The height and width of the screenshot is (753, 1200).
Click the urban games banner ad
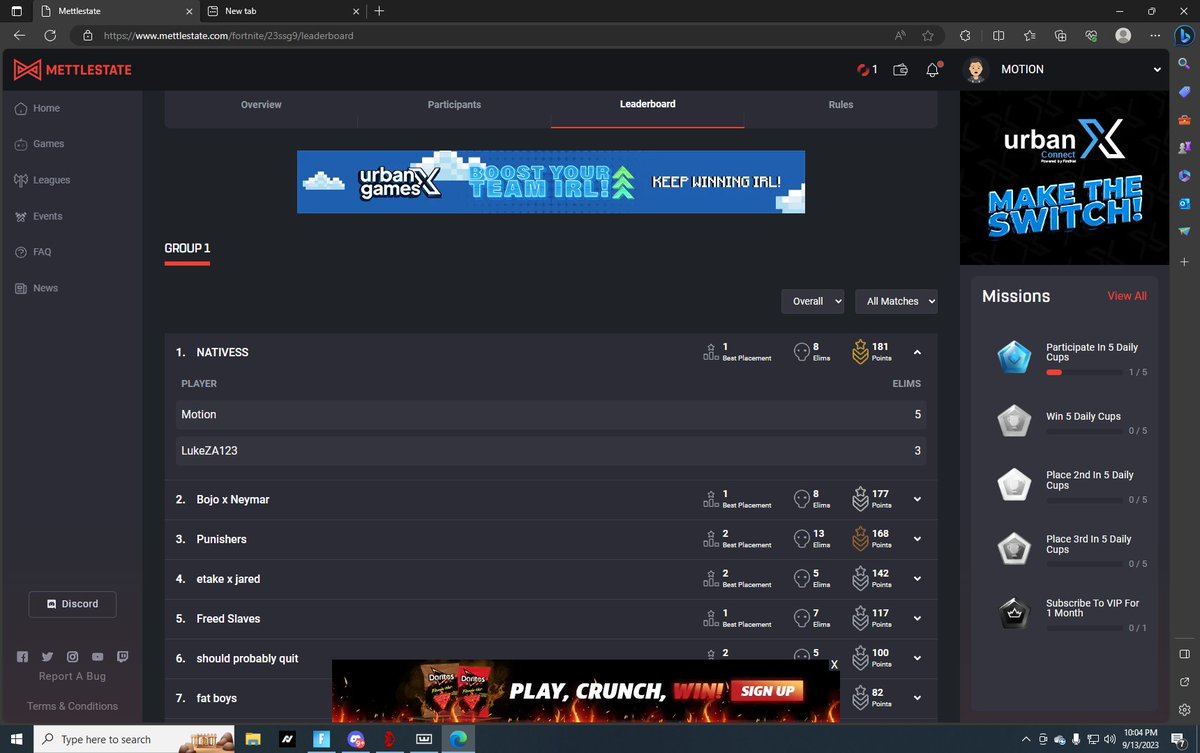pos(551,182)
